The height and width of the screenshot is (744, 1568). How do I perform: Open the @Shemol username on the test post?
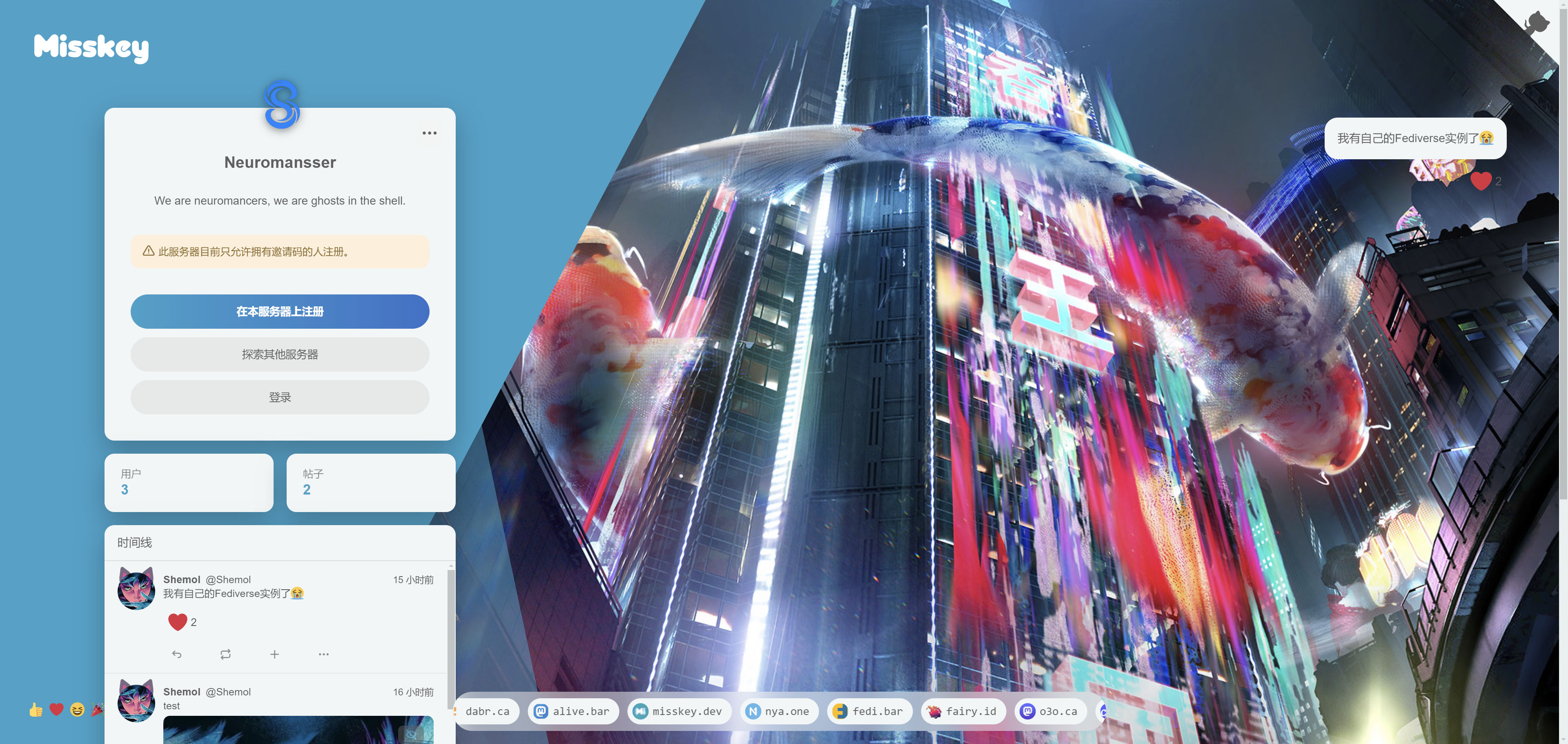click(228, 692)
